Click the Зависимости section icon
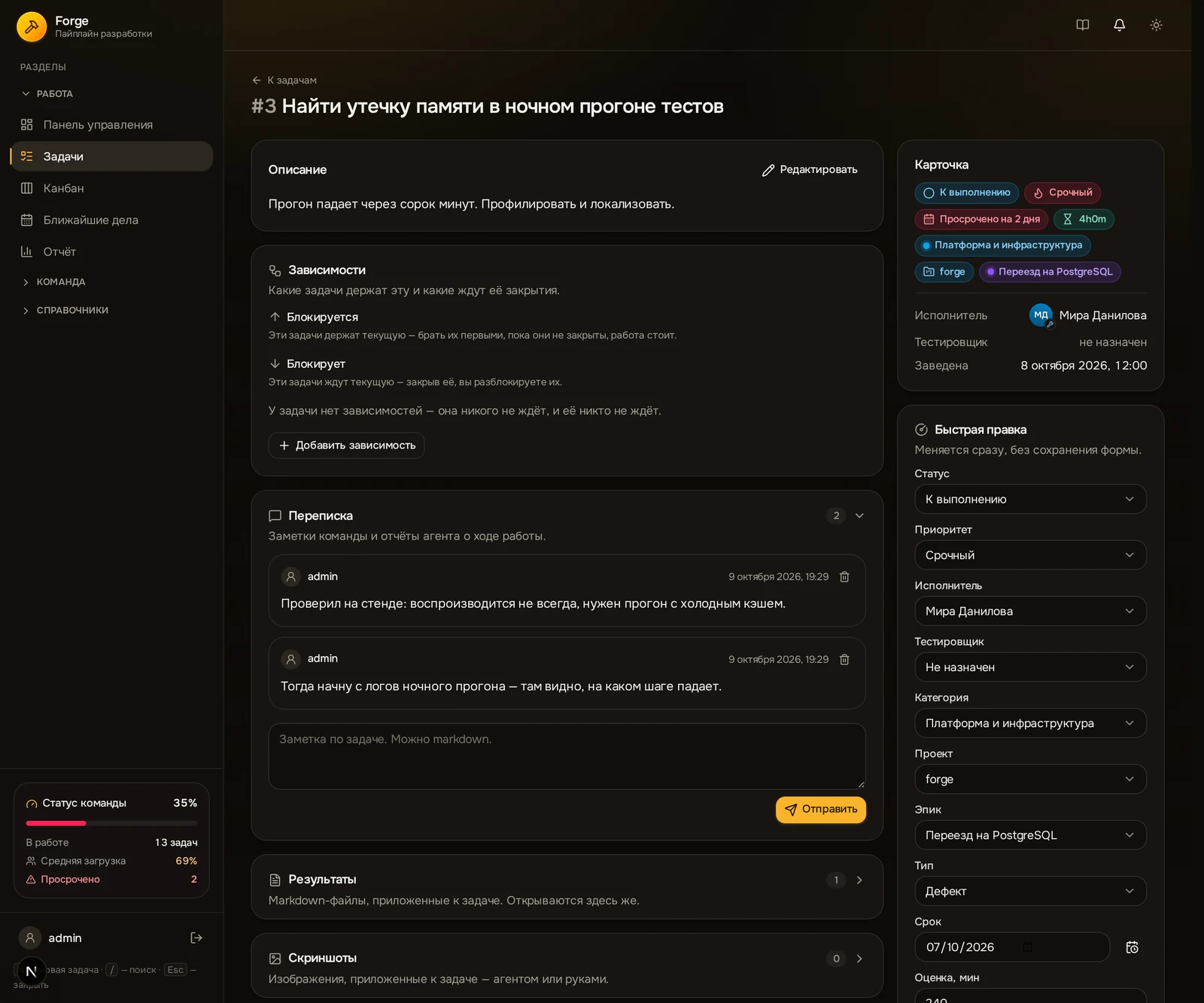Screen dimensions: 1204x1003 (275, 270)
